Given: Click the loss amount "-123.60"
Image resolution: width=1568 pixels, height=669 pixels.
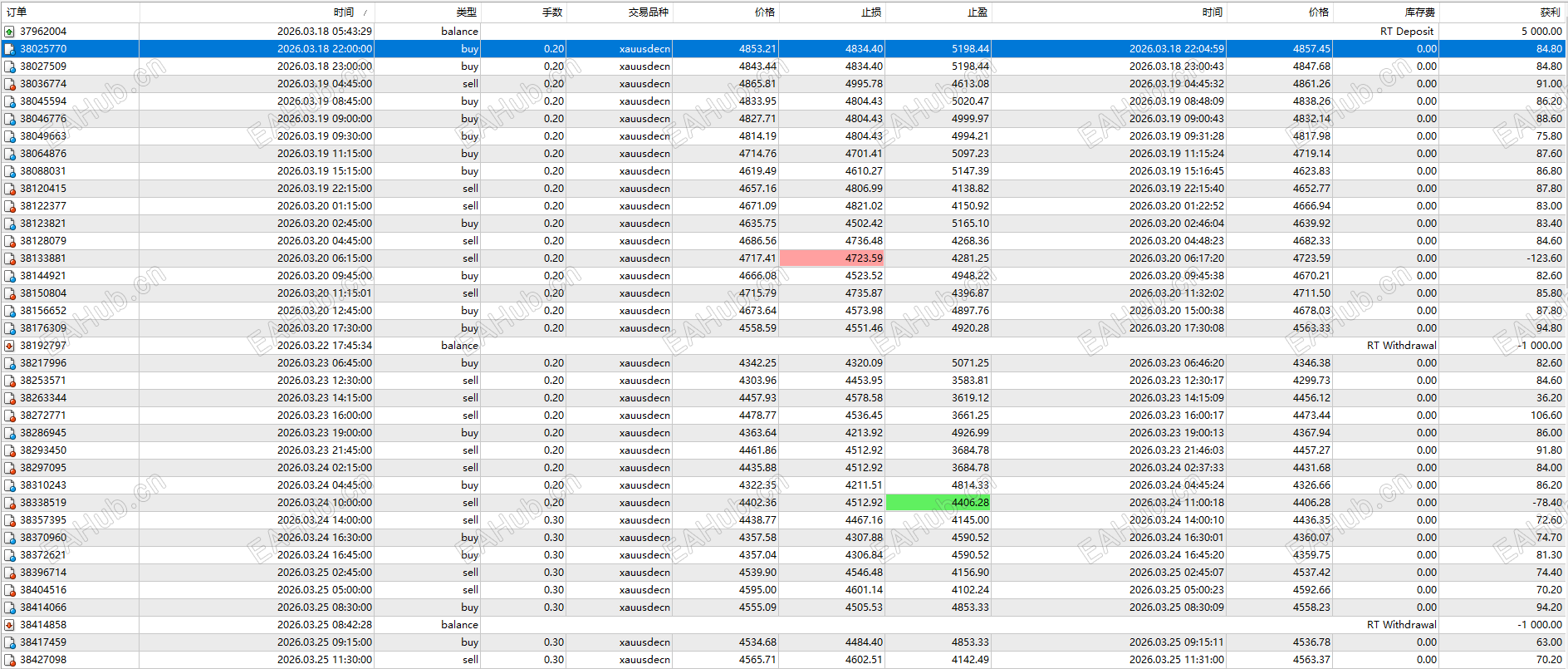Looking at the screenshot, I should (x=1544, y=258).
